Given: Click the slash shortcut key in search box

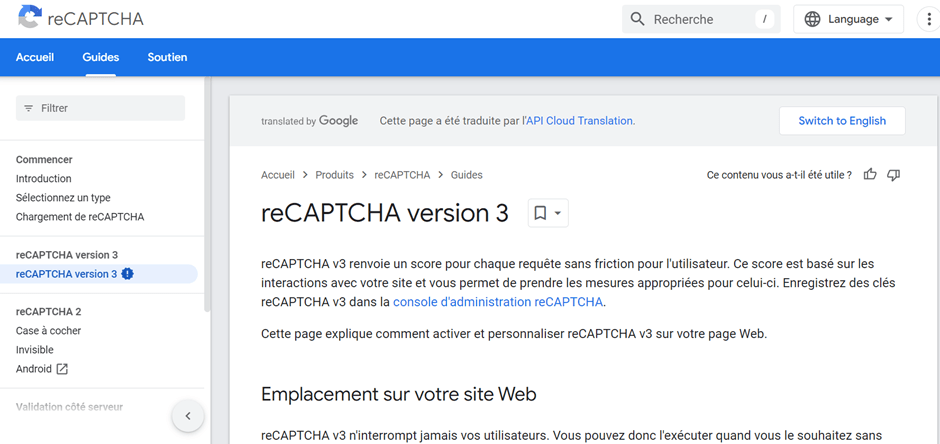Looking at the screenshot, I should coord(764,19).
